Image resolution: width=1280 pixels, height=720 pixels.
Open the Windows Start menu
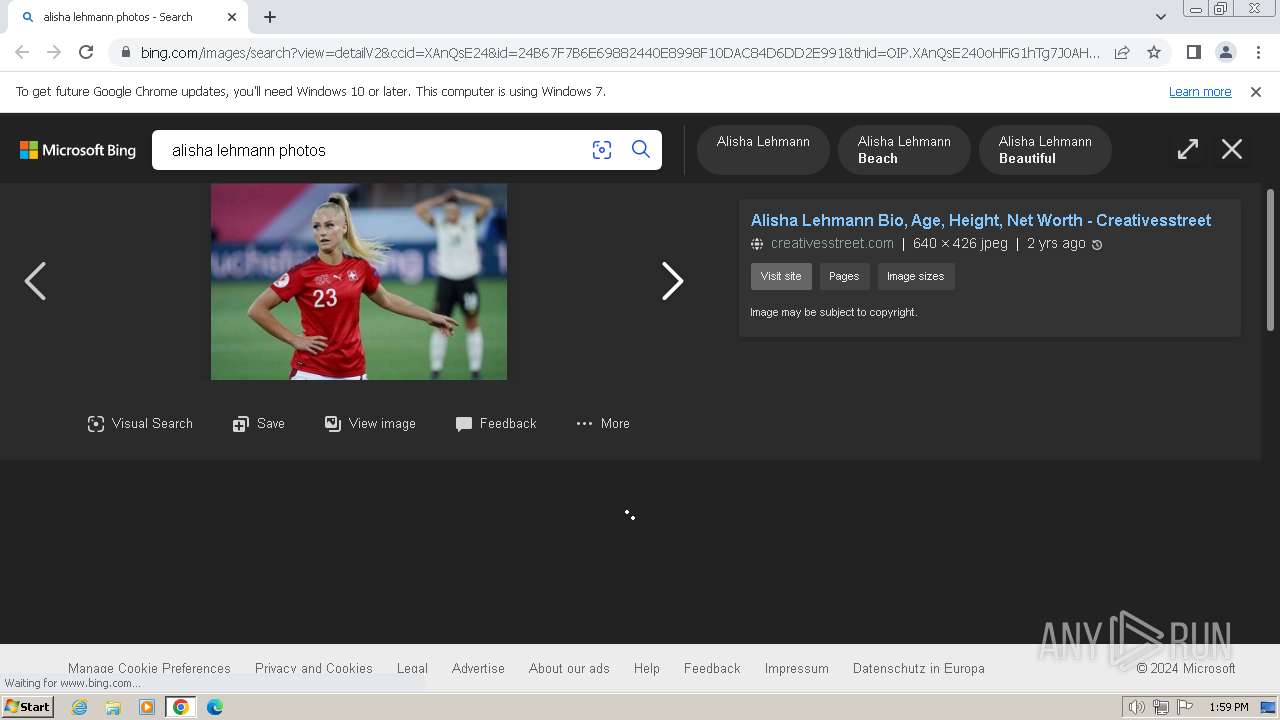click(28, 707)
